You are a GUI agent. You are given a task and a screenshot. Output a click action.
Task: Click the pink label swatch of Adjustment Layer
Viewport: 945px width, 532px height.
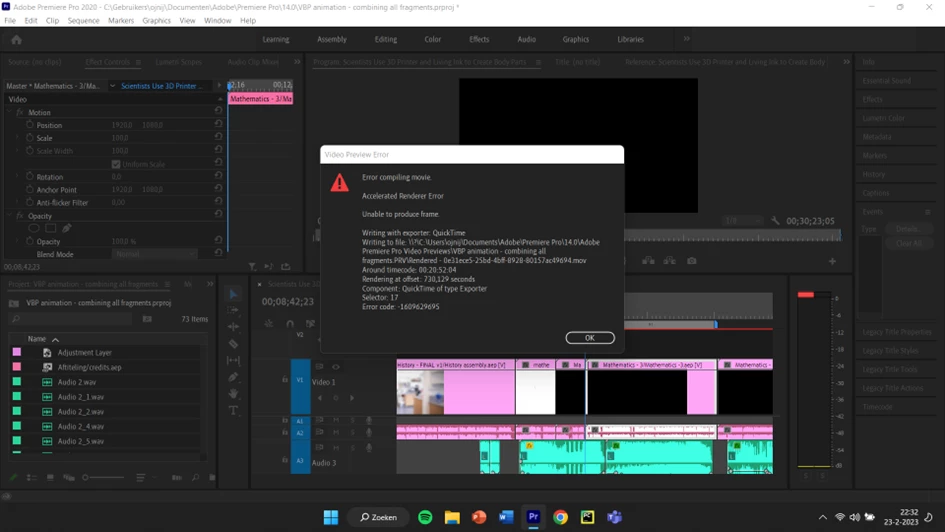(17, 352)
